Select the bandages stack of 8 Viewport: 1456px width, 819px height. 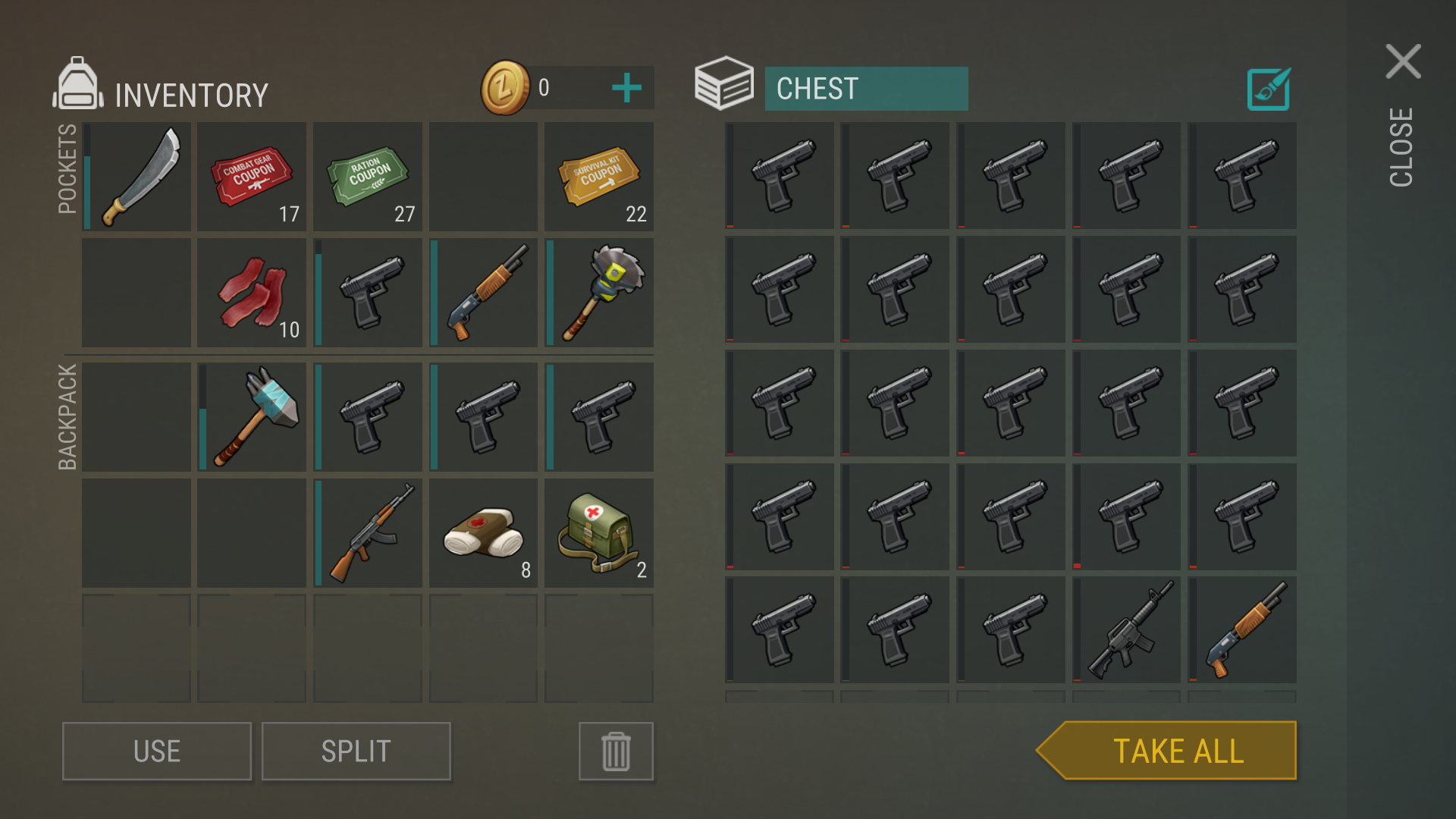483,532
